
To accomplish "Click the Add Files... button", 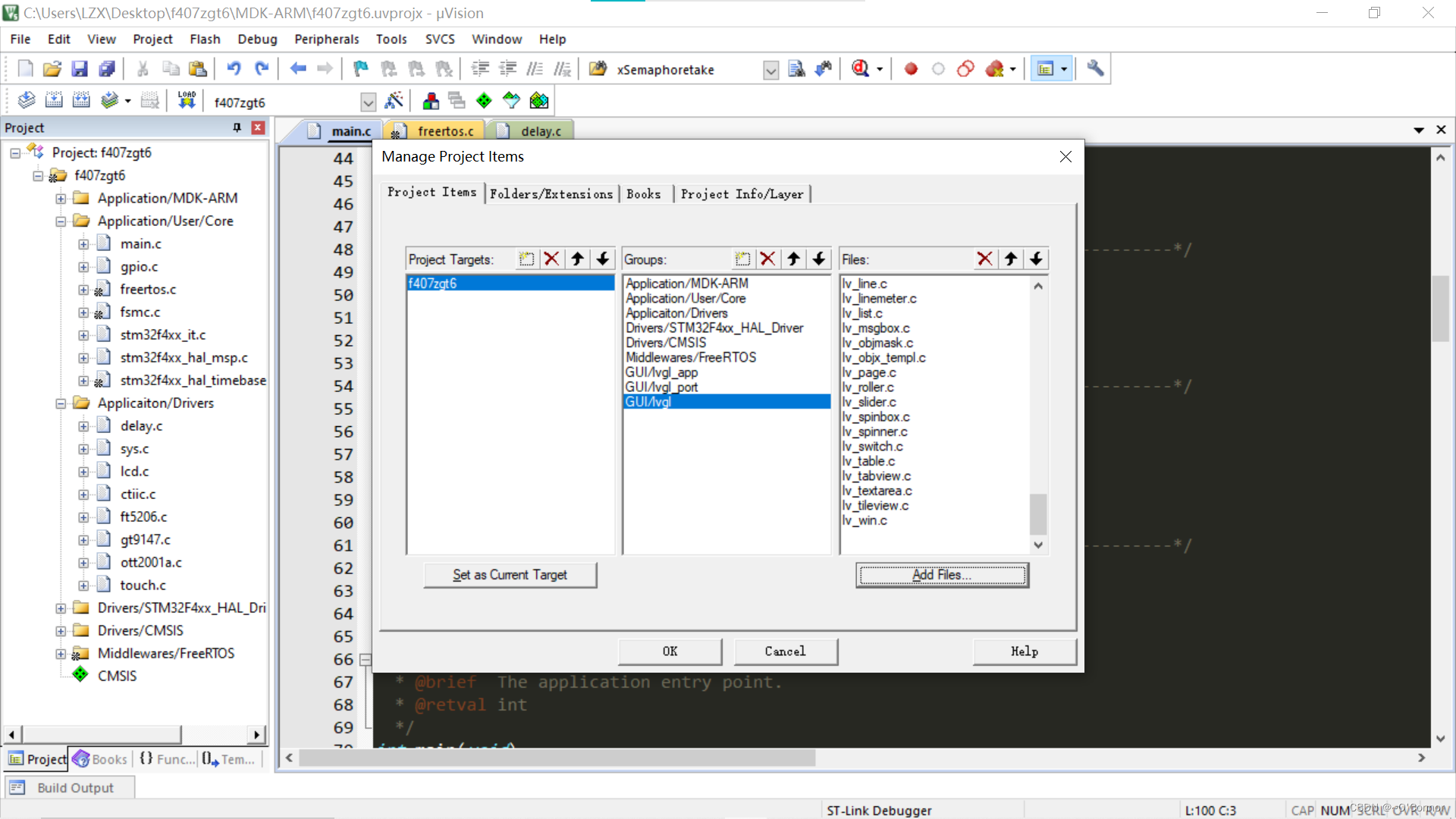I will click(942, 575).
